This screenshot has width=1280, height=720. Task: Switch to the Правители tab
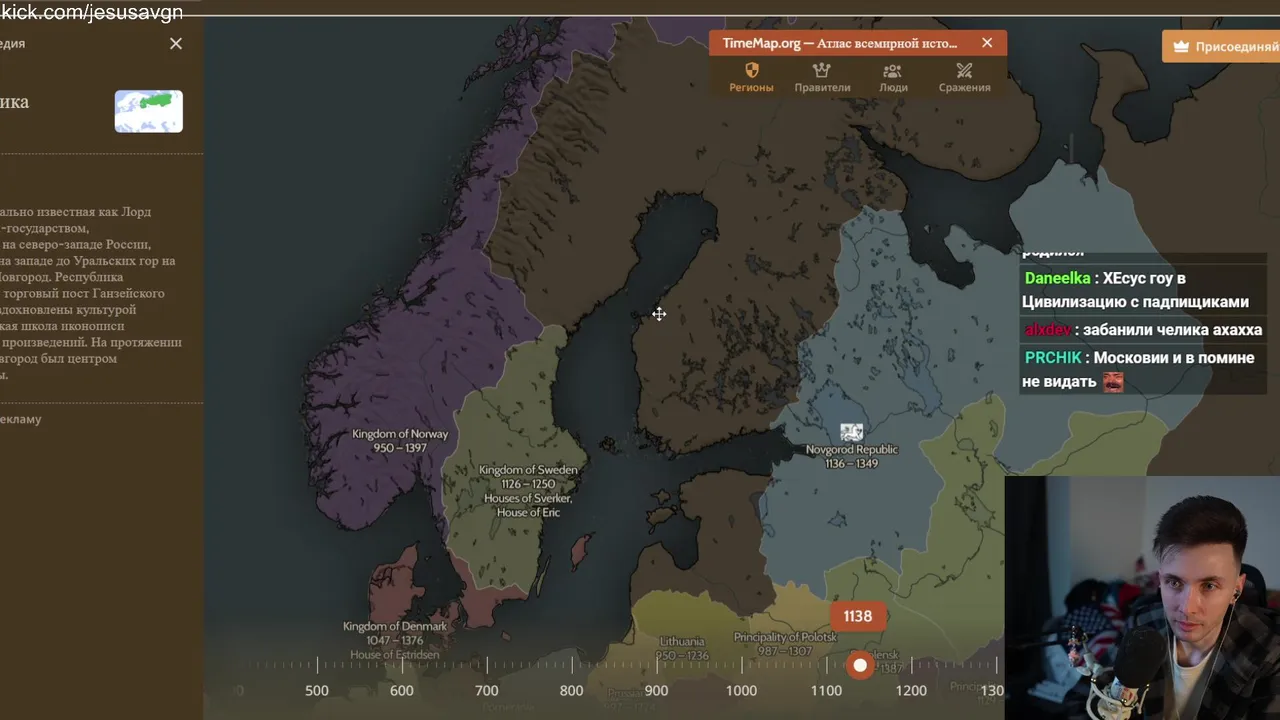click(822, 77)
